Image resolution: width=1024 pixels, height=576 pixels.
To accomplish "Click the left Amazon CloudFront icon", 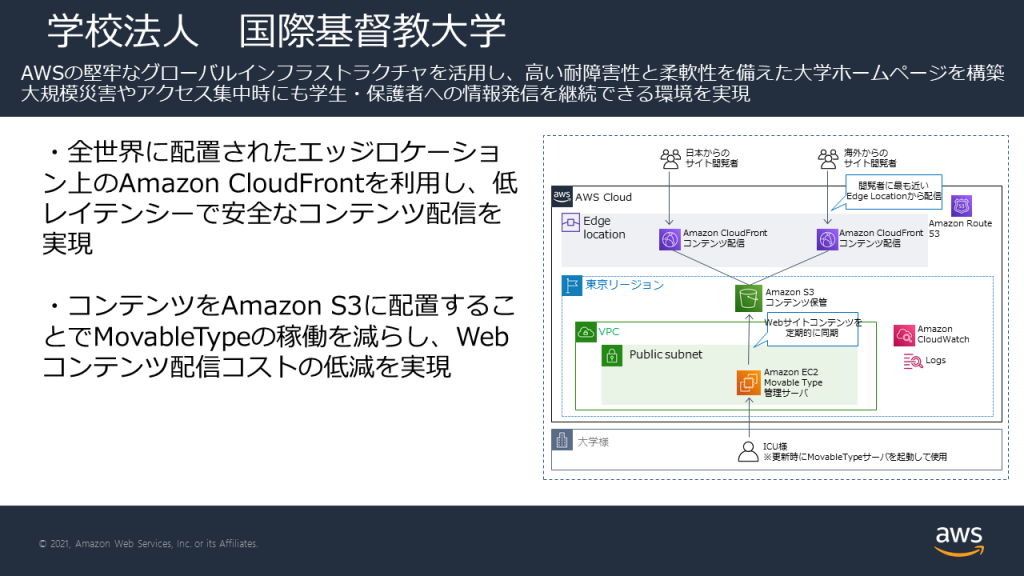I will (669, 240).
